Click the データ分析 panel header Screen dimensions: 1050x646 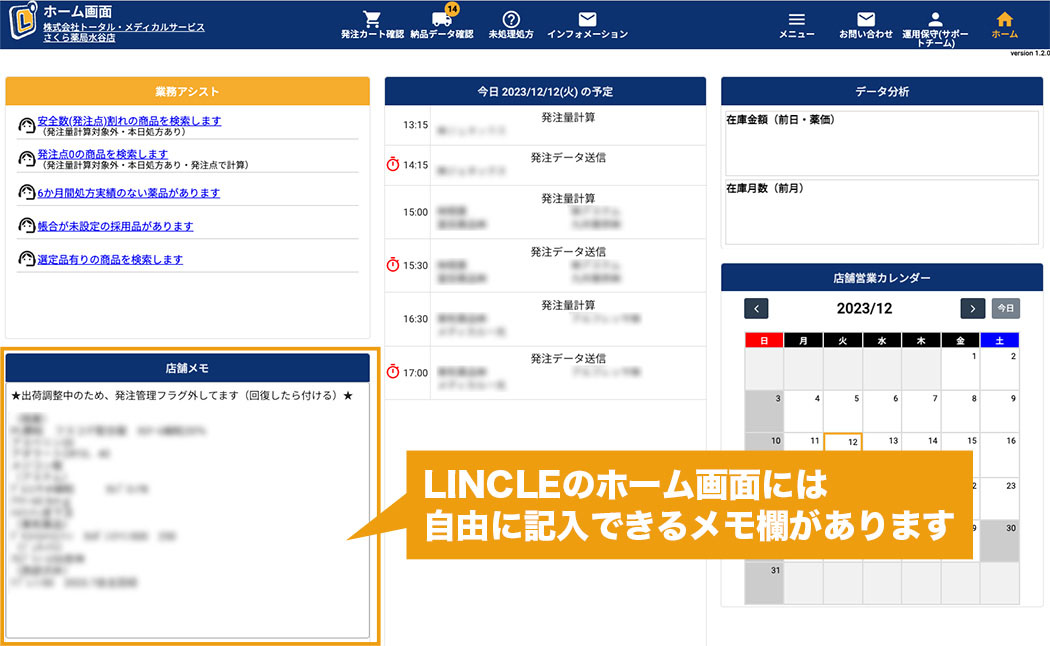(x=882, y=91)
